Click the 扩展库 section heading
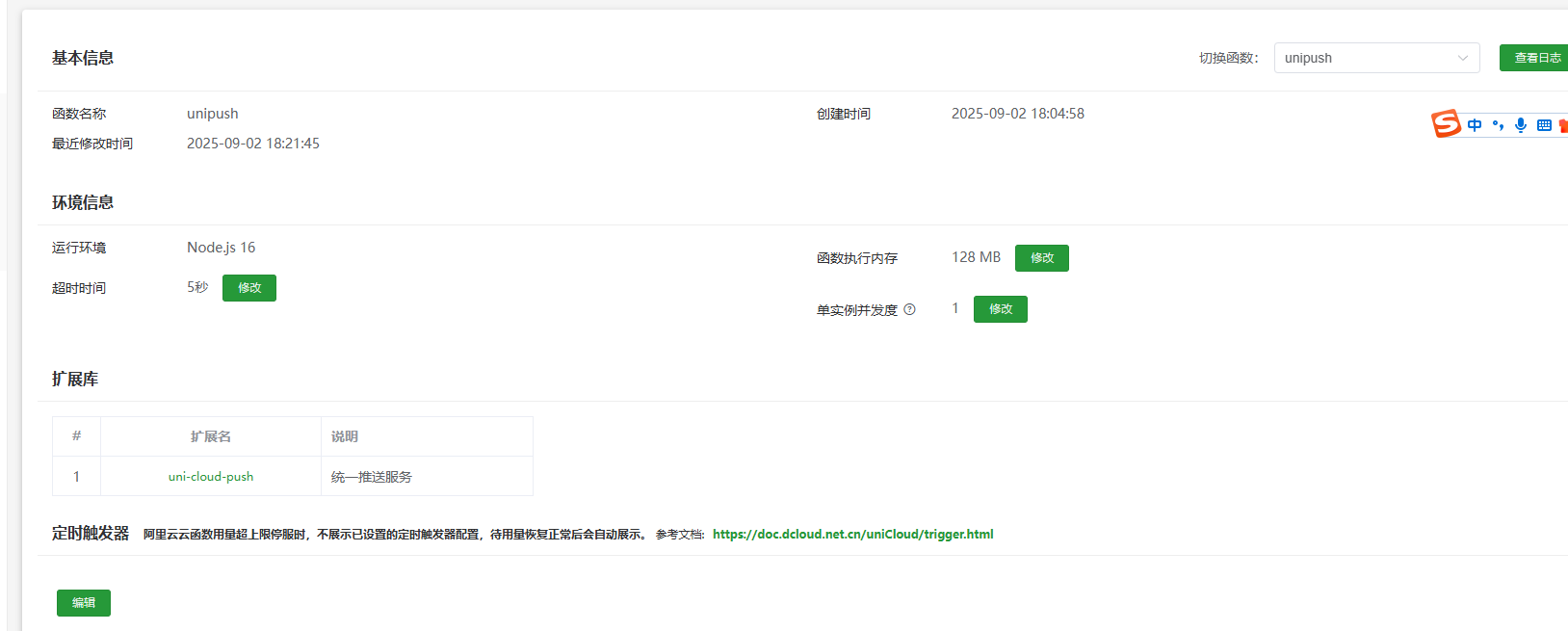 coord(75,379)
